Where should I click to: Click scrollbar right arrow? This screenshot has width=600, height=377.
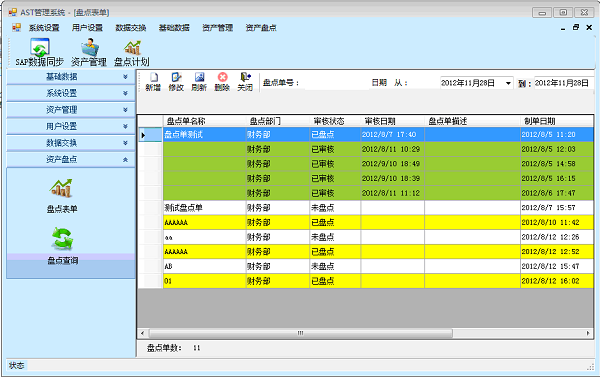click(588, 333)
